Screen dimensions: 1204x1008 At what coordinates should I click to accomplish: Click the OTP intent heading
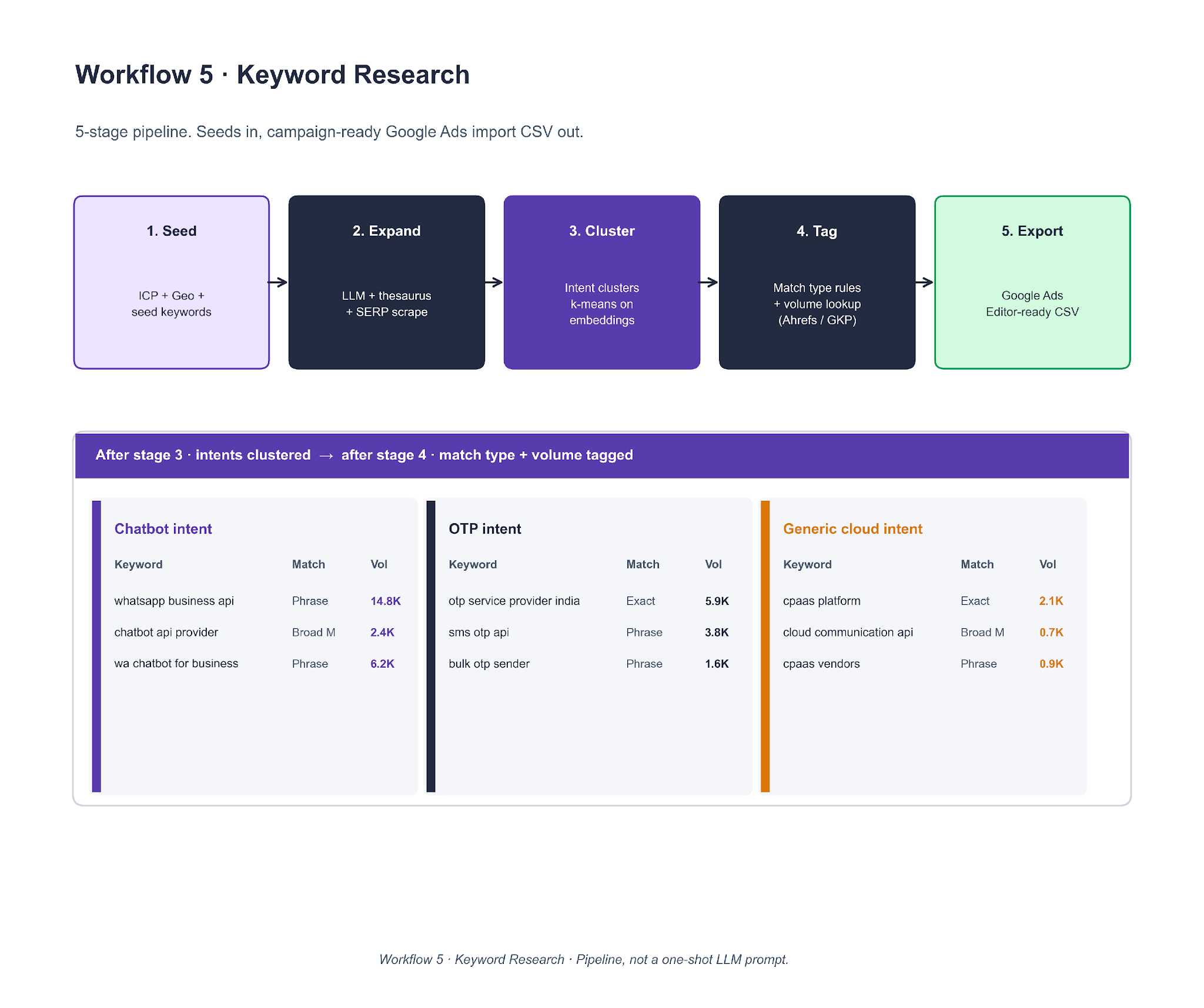[485, 528]
